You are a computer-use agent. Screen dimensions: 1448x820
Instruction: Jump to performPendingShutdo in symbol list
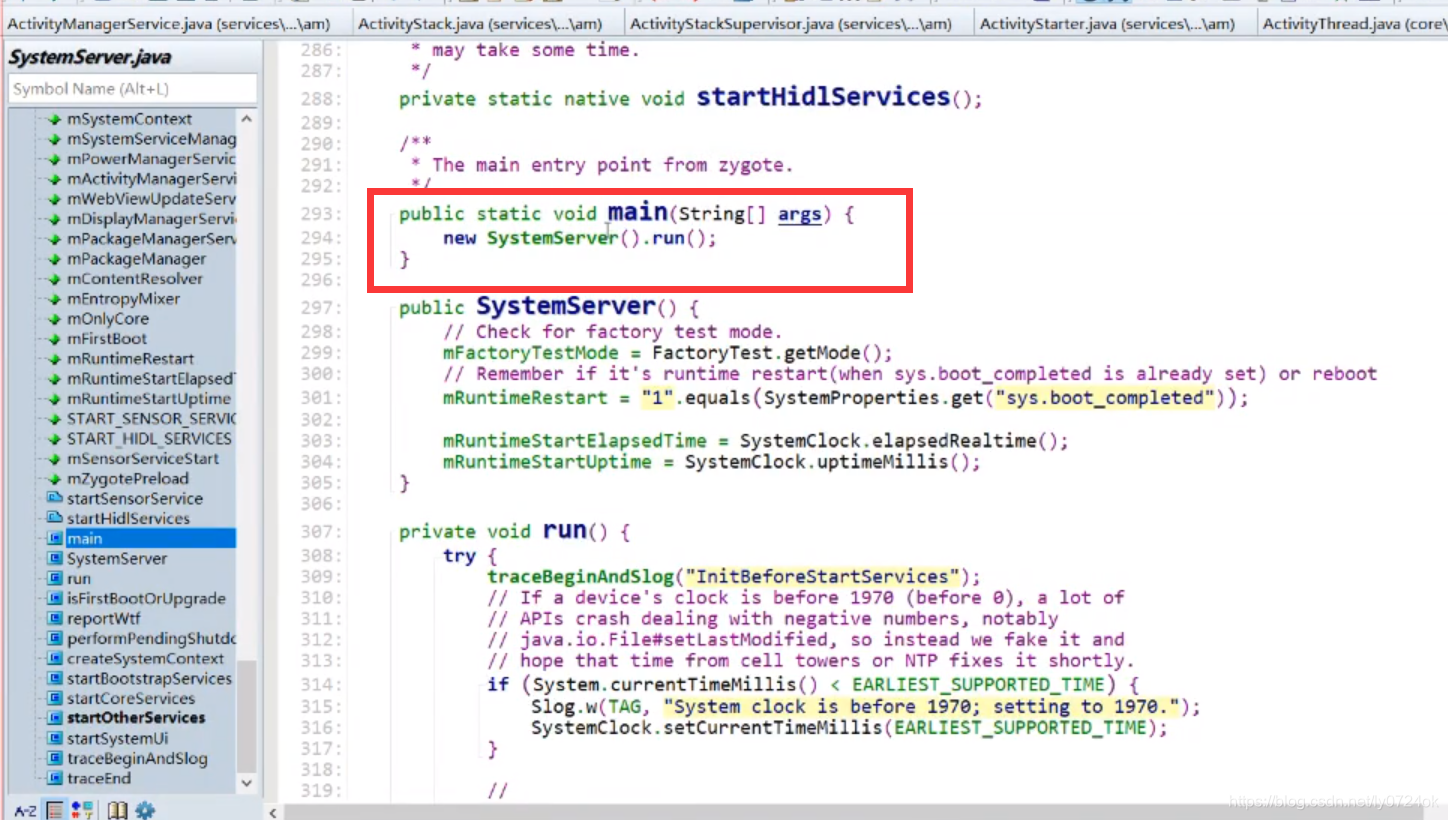click(151, 639)
